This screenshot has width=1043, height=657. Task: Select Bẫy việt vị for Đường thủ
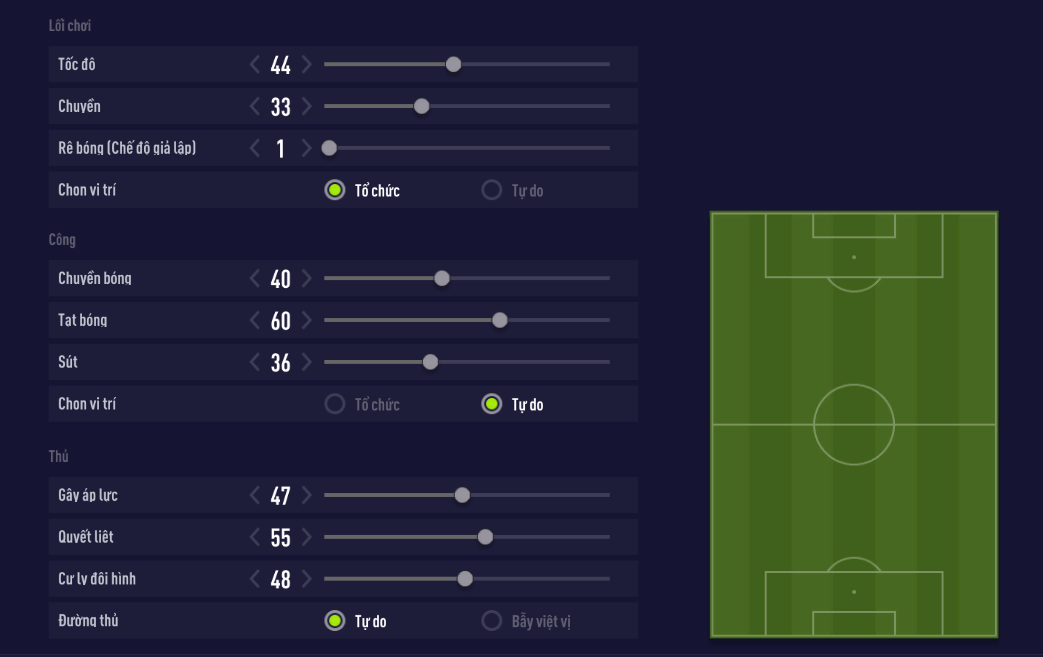pyautogui.click(x=491, y=621)
